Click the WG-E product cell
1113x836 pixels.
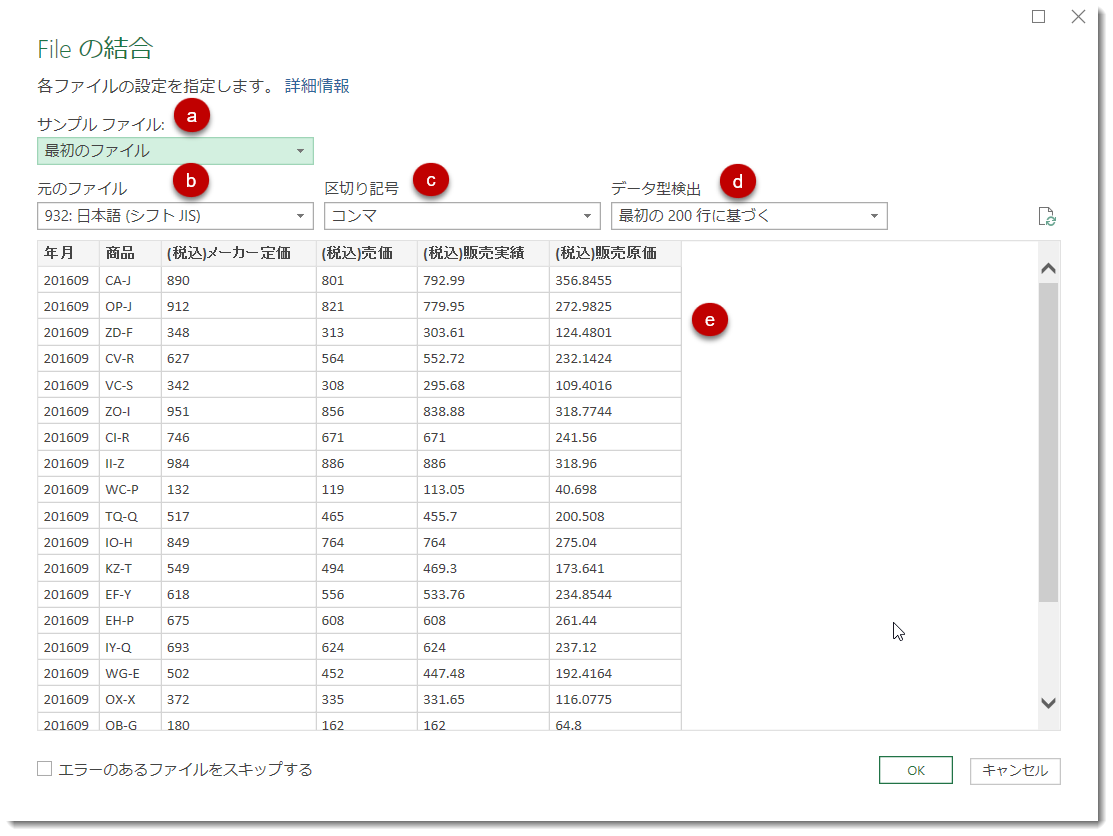tap(130, 673)
